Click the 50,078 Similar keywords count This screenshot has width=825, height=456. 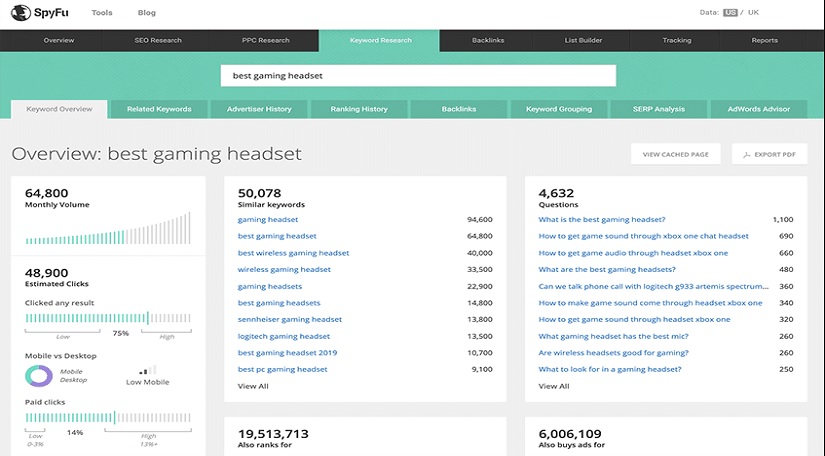click(259, 193)
